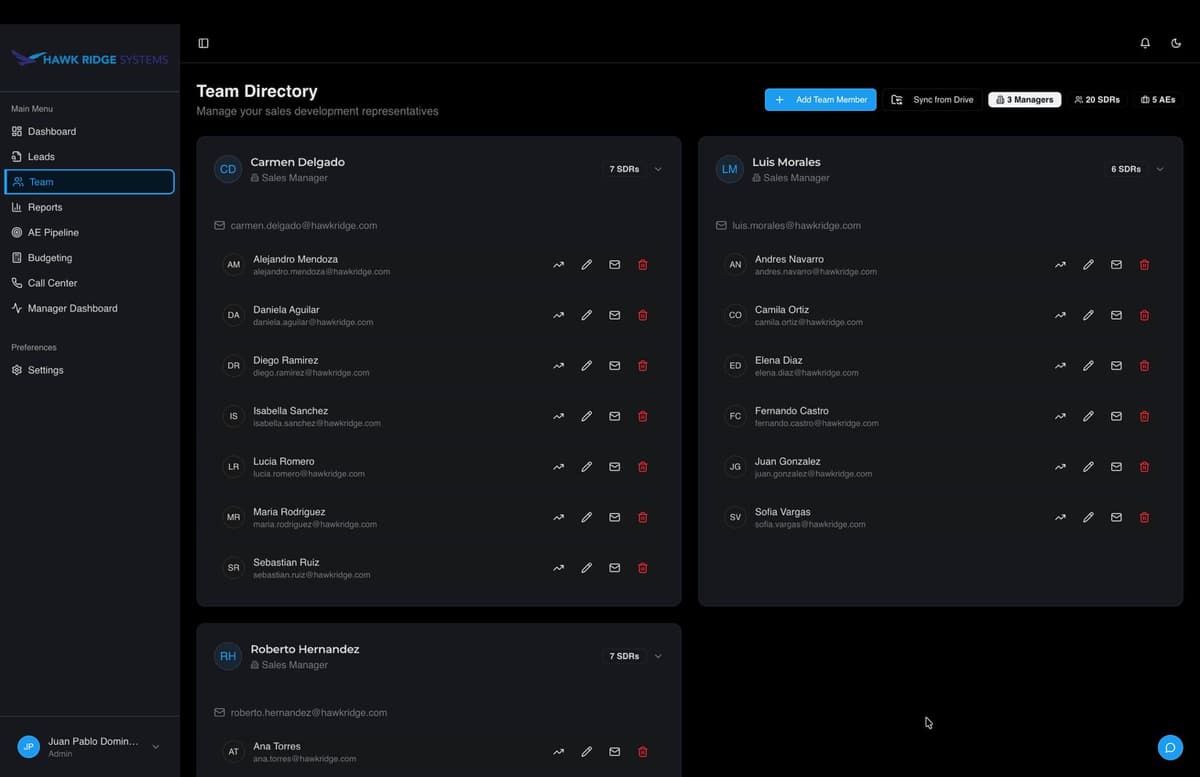Image resolution: width=1200 pixels, height=777 pixels.
Task: Collapse Carmen Delgado's 7 SDRs list
Action: click(658, 169)
